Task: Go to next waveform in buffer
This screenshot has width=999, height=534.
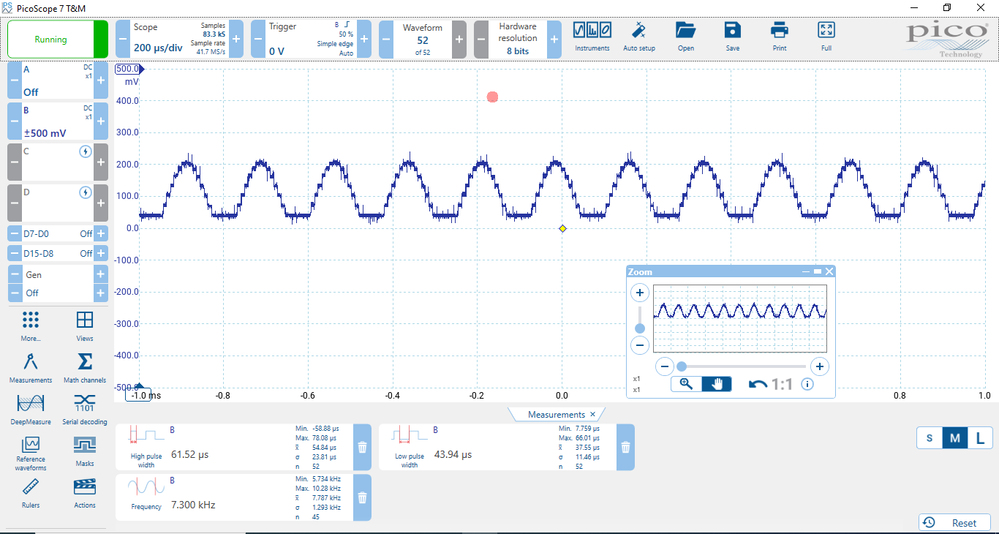Action: click(459, 39)
